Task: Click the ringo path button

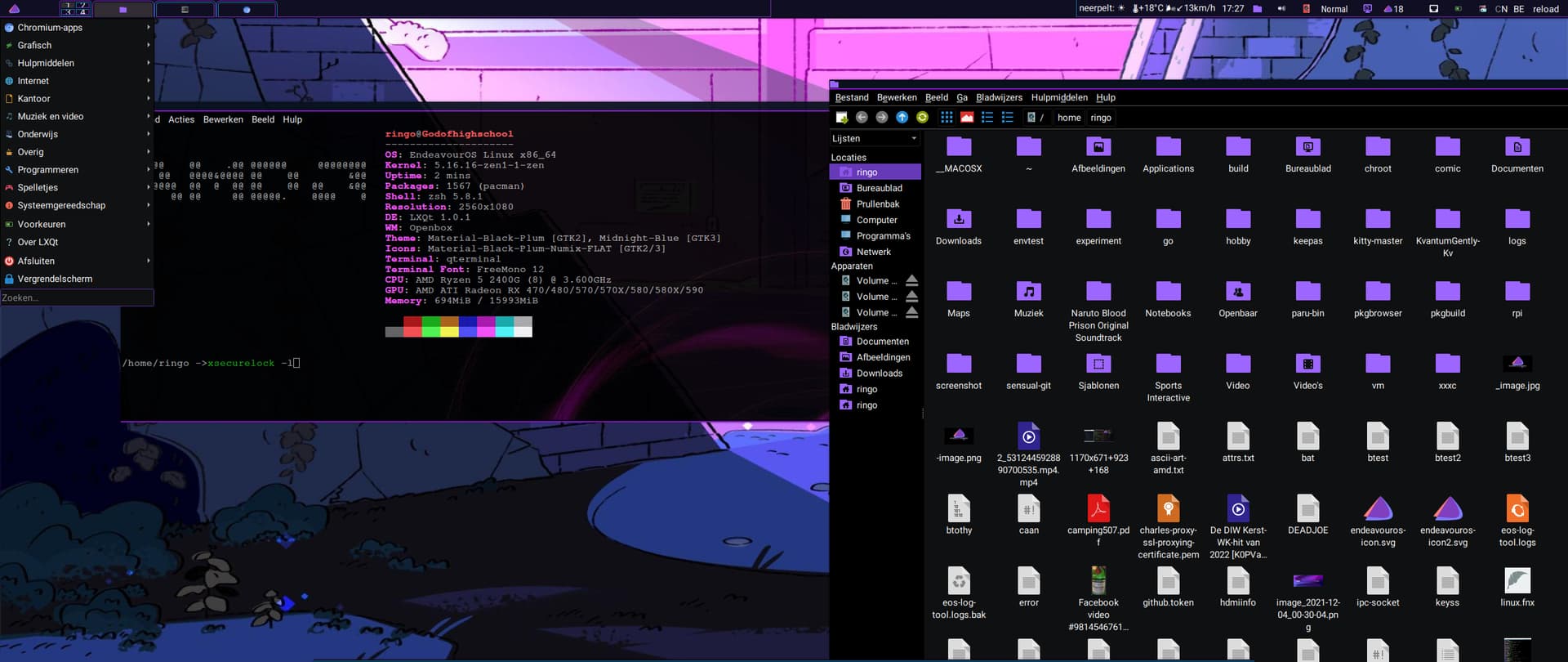Action: pyautogui.click(x=1101, y=118)
